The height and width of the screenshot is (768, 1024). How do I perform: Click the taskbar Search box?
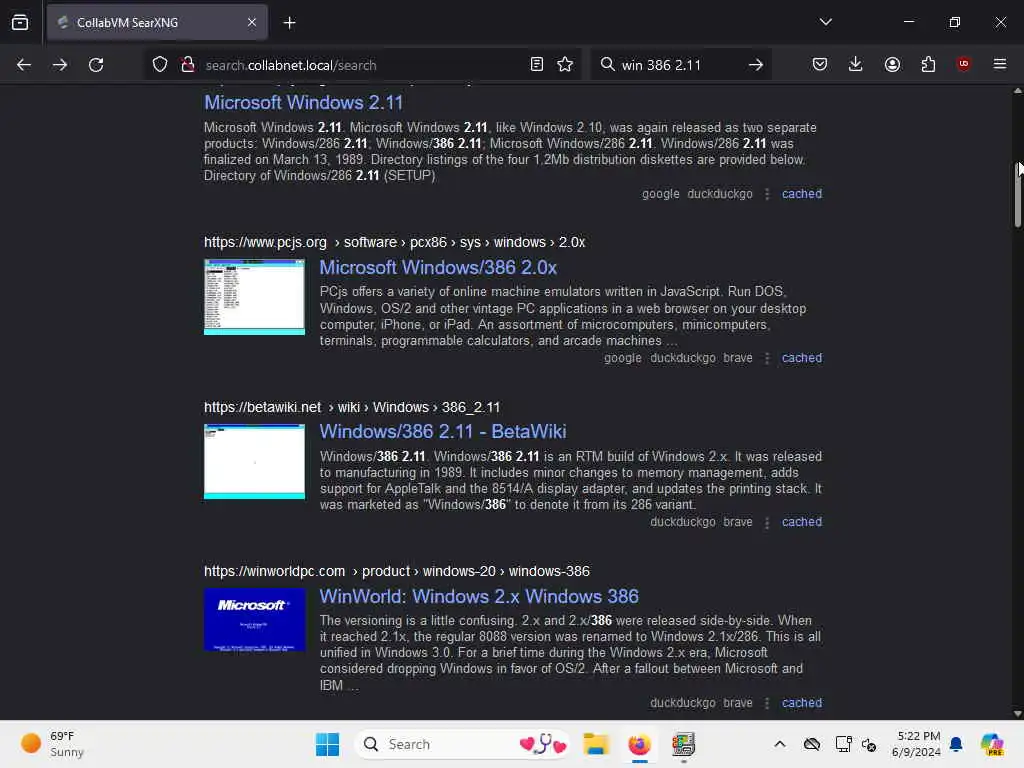[x=462, y=744]
